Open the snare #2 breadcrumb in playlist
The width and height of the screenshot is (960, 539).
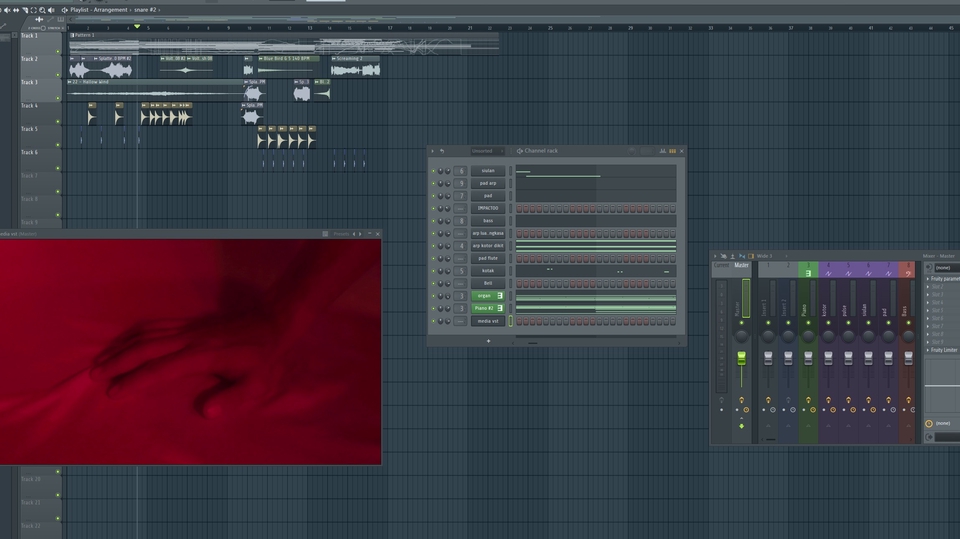(145, 10)
